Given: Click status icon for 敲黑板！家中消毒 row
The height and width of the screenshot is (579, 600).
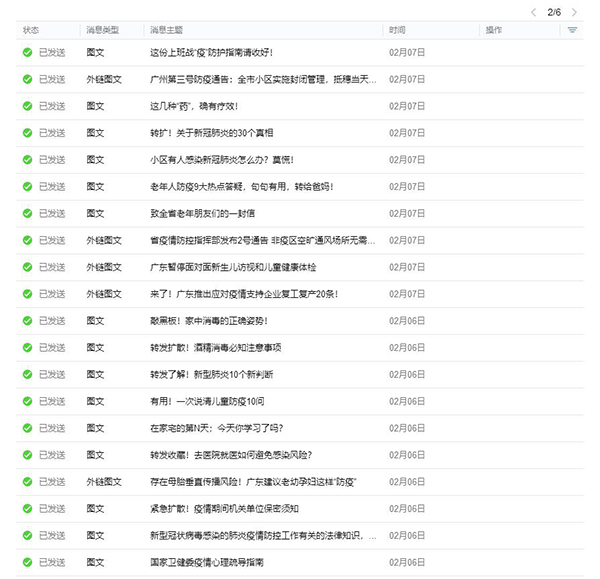Looking at the screenshot, I should pos(28,321).
